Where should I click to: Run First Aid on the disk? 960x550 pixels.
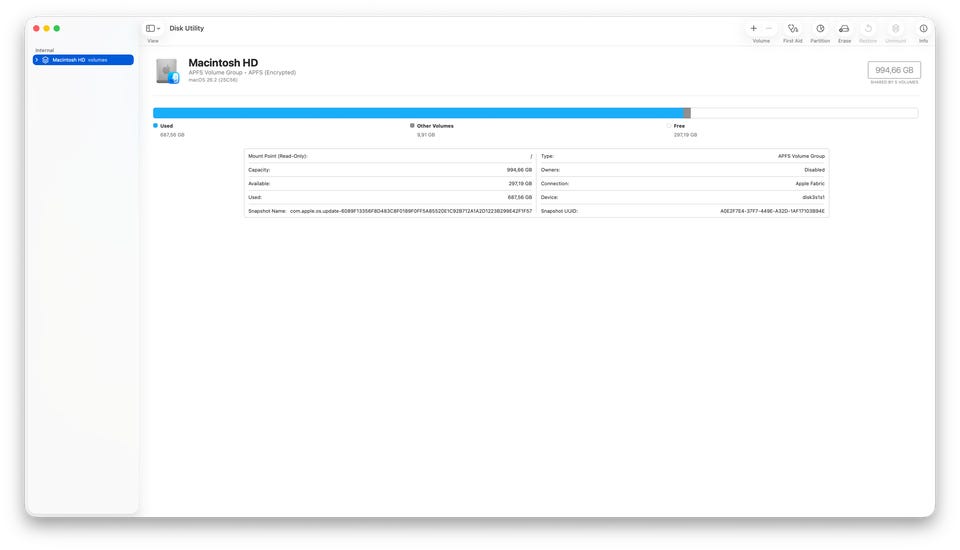point(793,28)
